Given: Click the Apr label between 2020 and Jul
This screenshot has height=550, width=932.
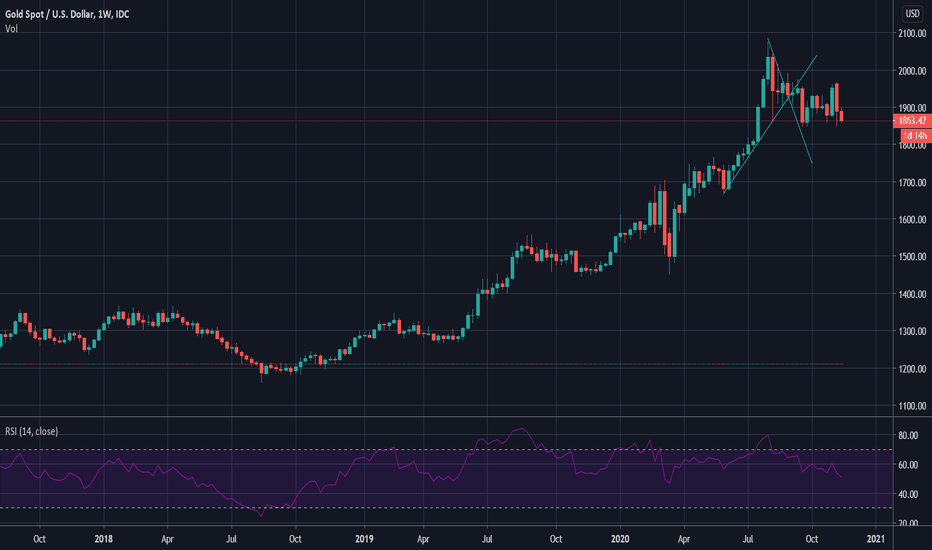Looking at the screenshot, I should coord(684,539).
